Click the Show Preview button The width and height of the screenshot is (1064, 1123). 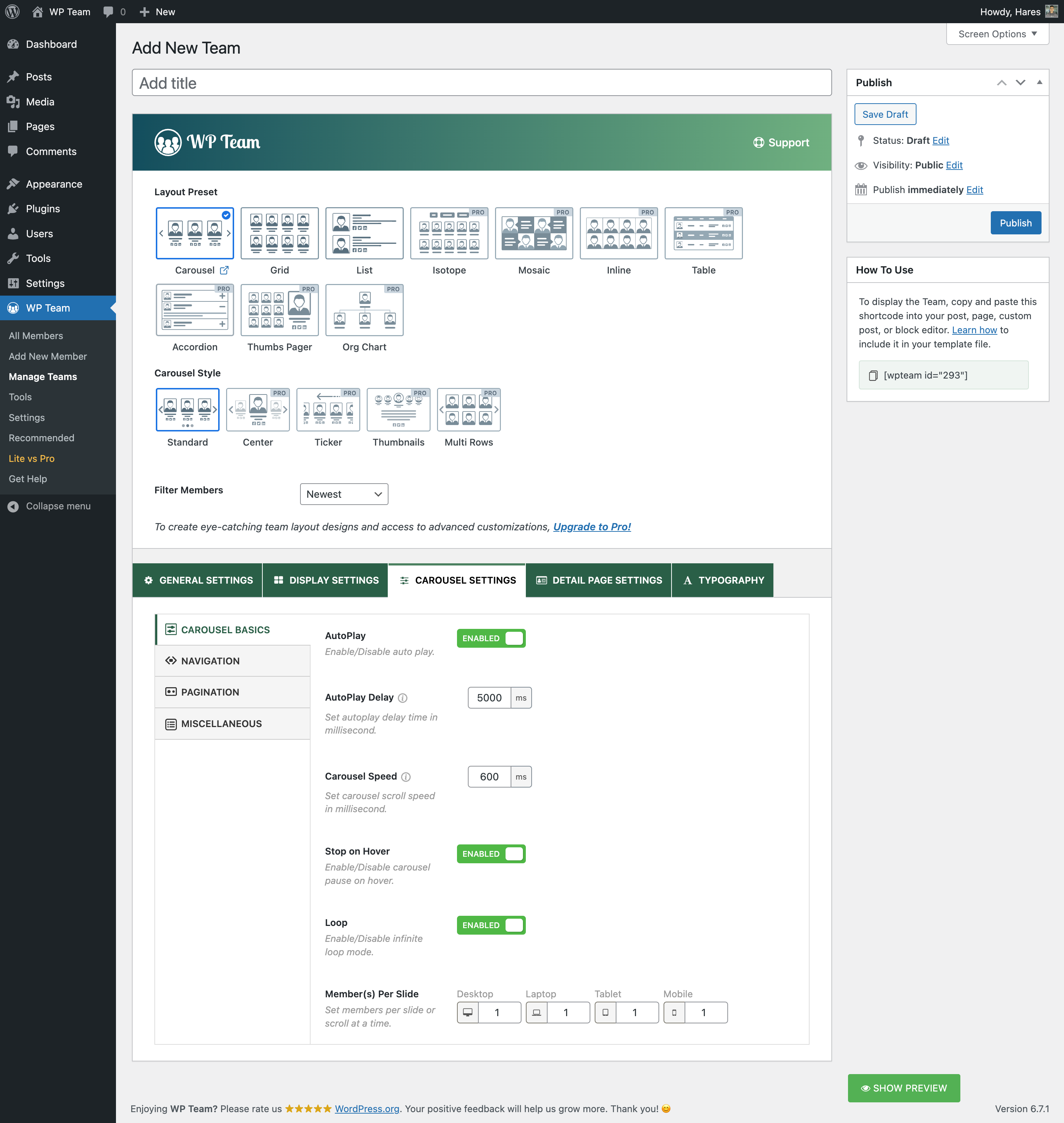903,1088
